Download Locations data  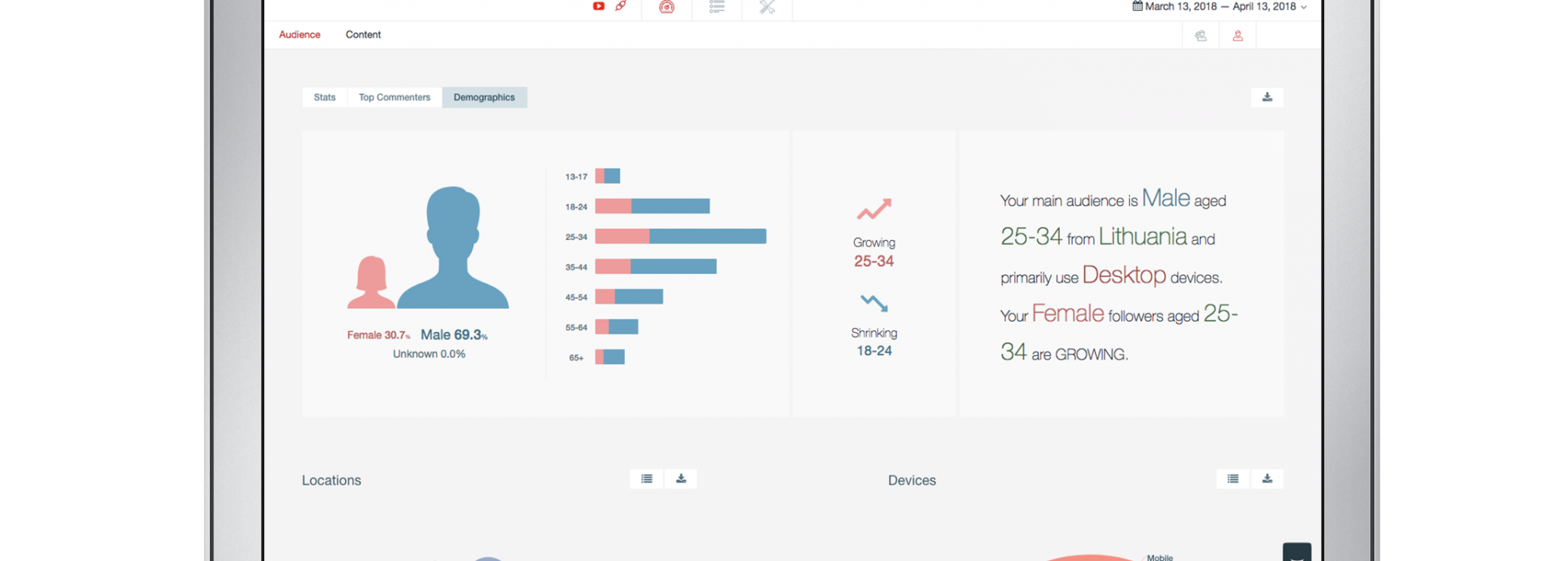[x=681, y=479]
